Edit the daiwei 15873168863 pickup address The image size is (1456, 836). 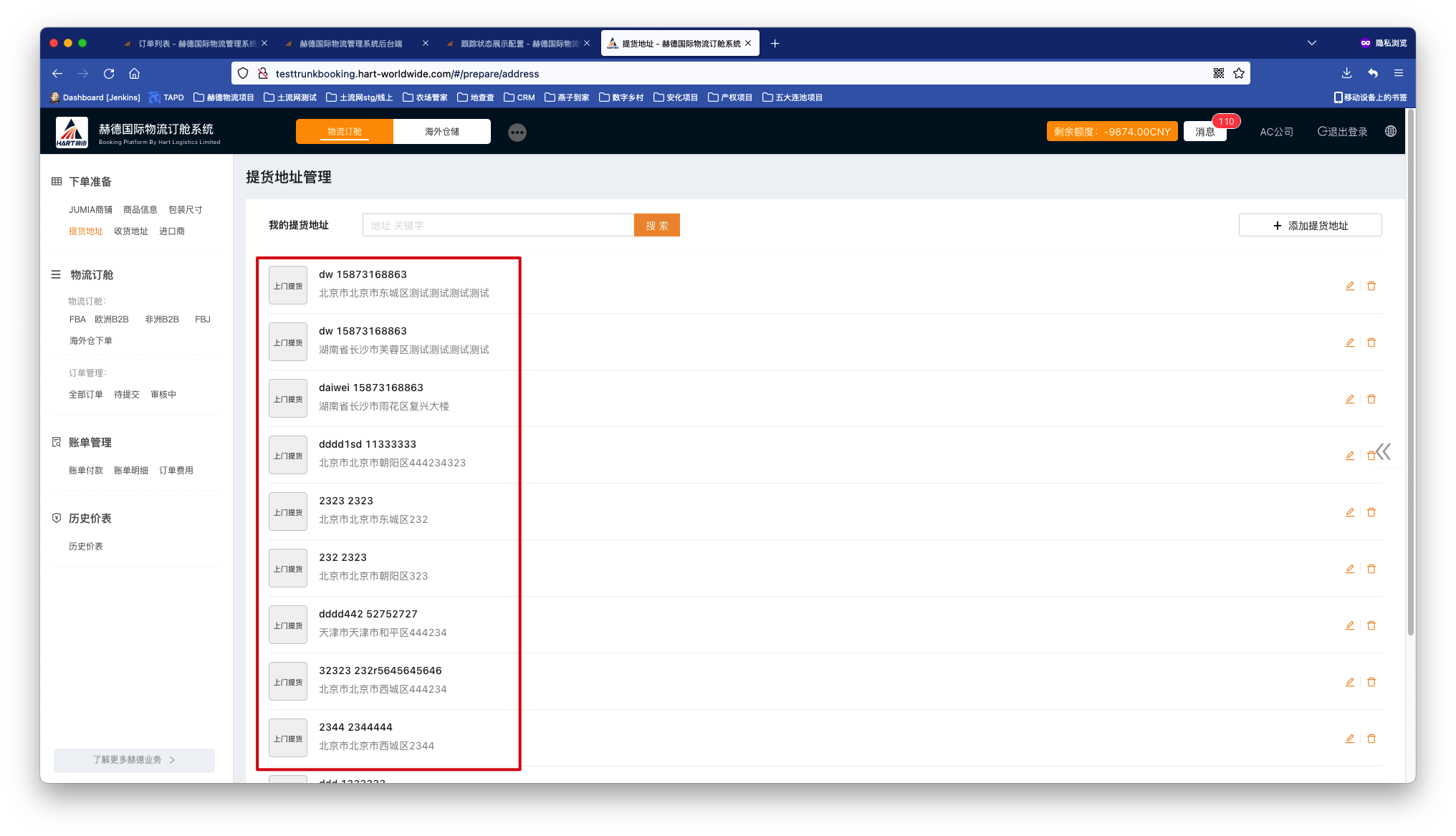[x=1350, y=399]
